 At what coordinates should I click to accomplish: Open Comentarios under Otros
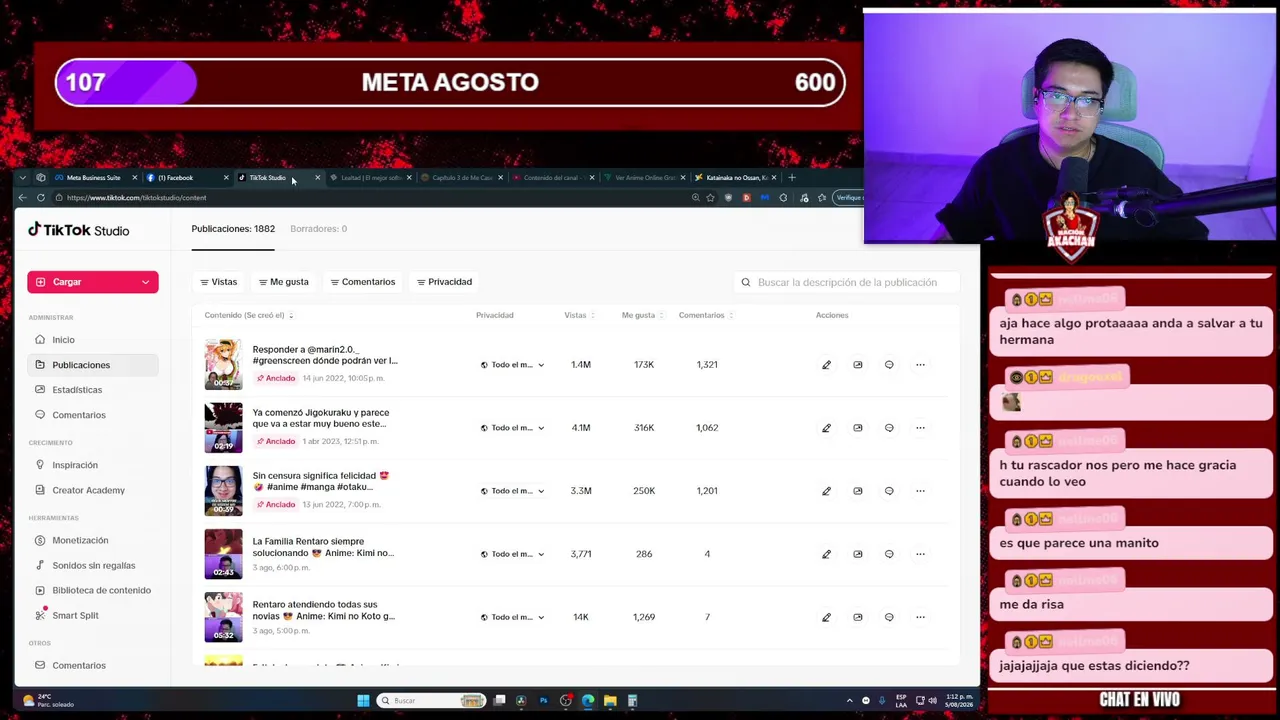tap(92, 666)
